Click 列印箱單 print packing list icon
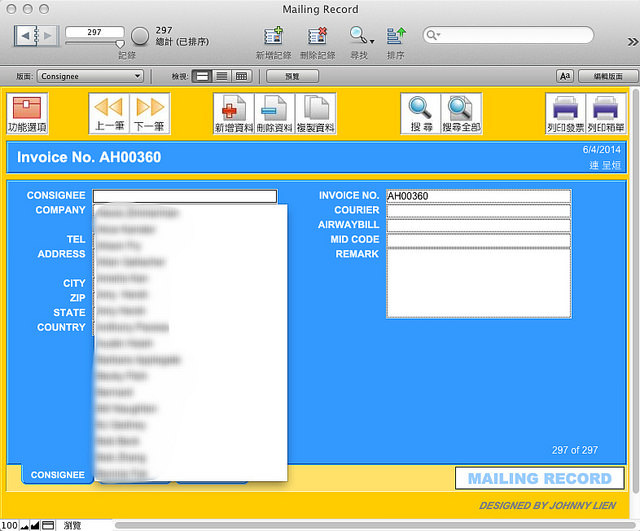 (606, 113)
